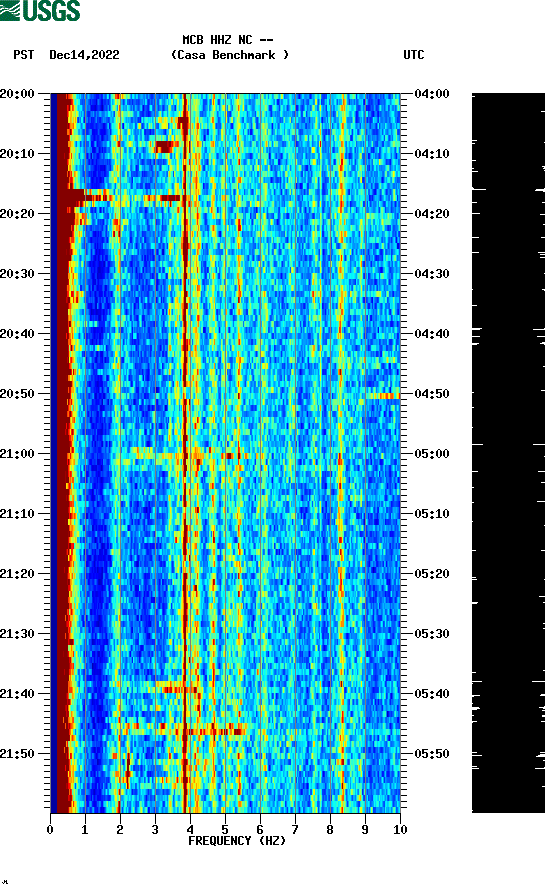The height and width of the screenshot is (893, 552).
Task: Click the 'UTC' timezone label
Action: [414, 55]
